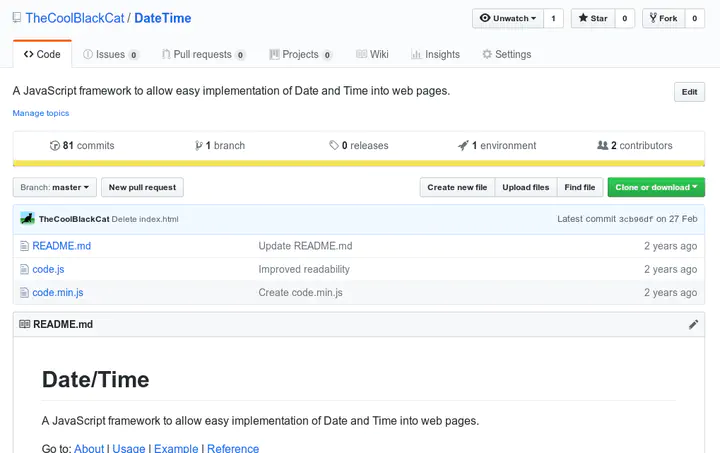Open the Unwatch notifications dropdown
Viewport: 720px width, 453px height.
pyautogui.click(x=508, y=18)
